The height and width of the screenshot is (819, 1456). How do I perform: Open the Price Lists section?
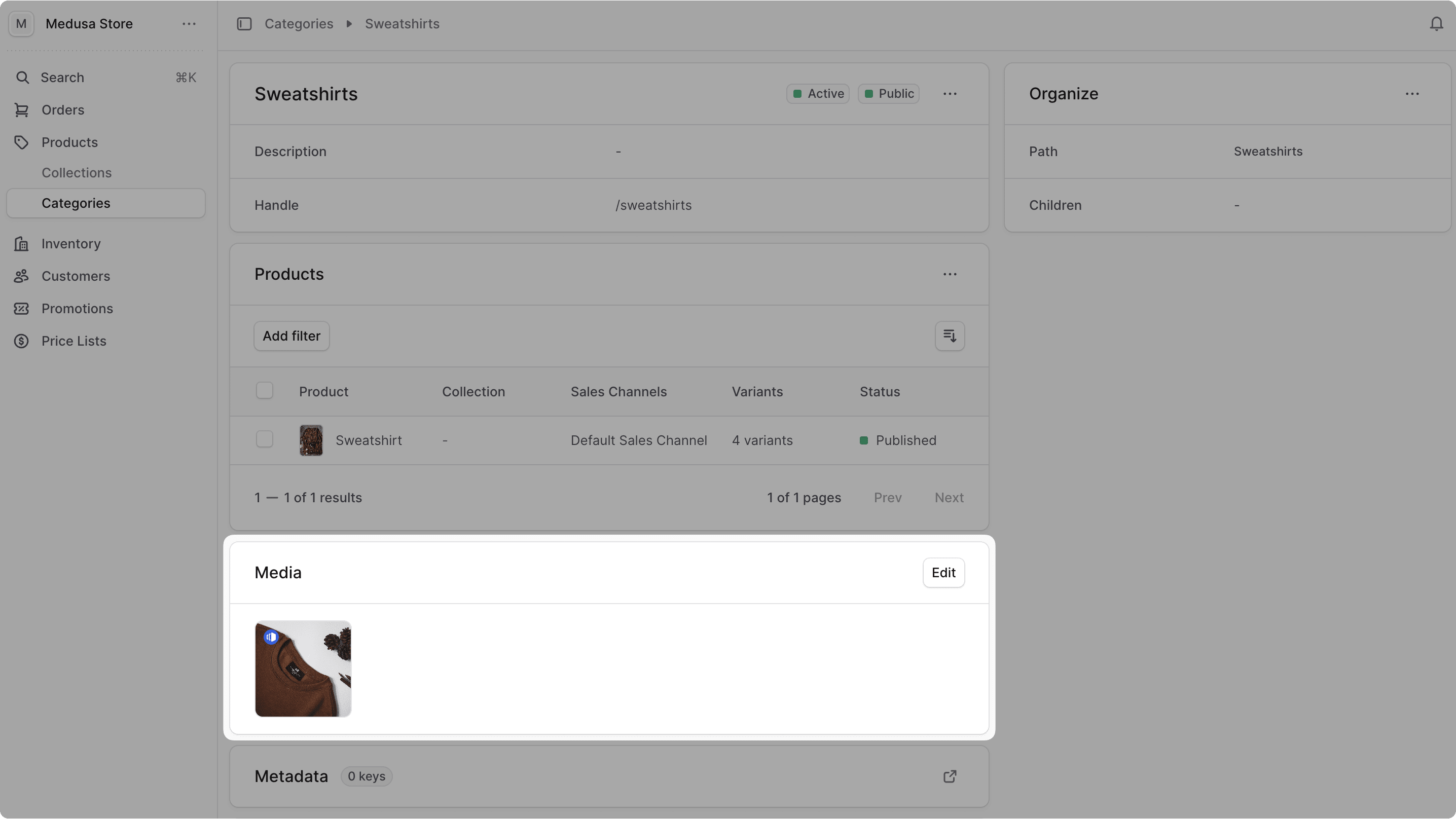[74, 341]
